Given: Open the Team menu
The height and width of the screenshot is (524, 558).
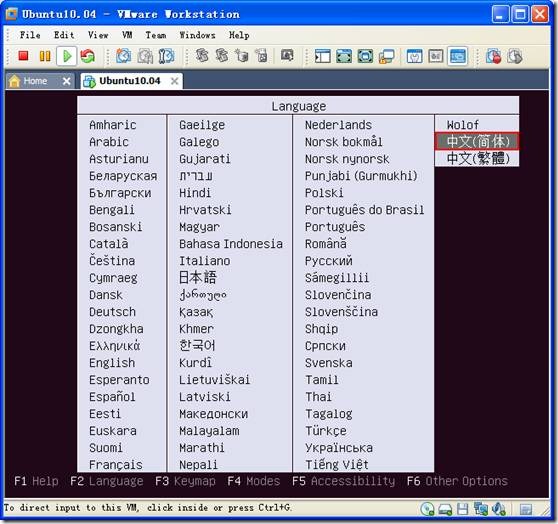Looking at the screenshot, I should tap(156, 35).
